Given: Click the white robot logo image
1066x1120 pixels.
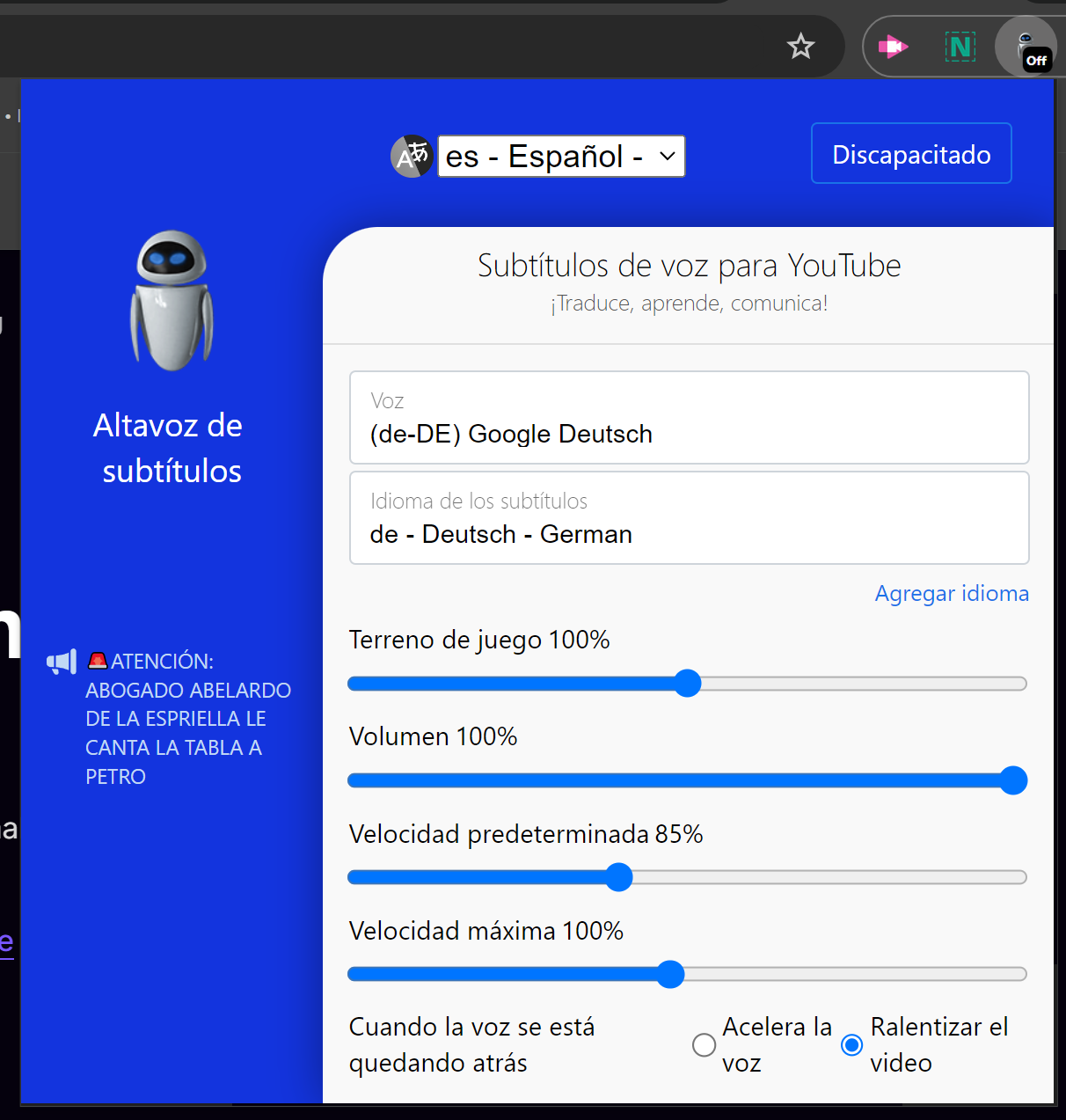Looking at the screenshot, I should click(172, 300).
